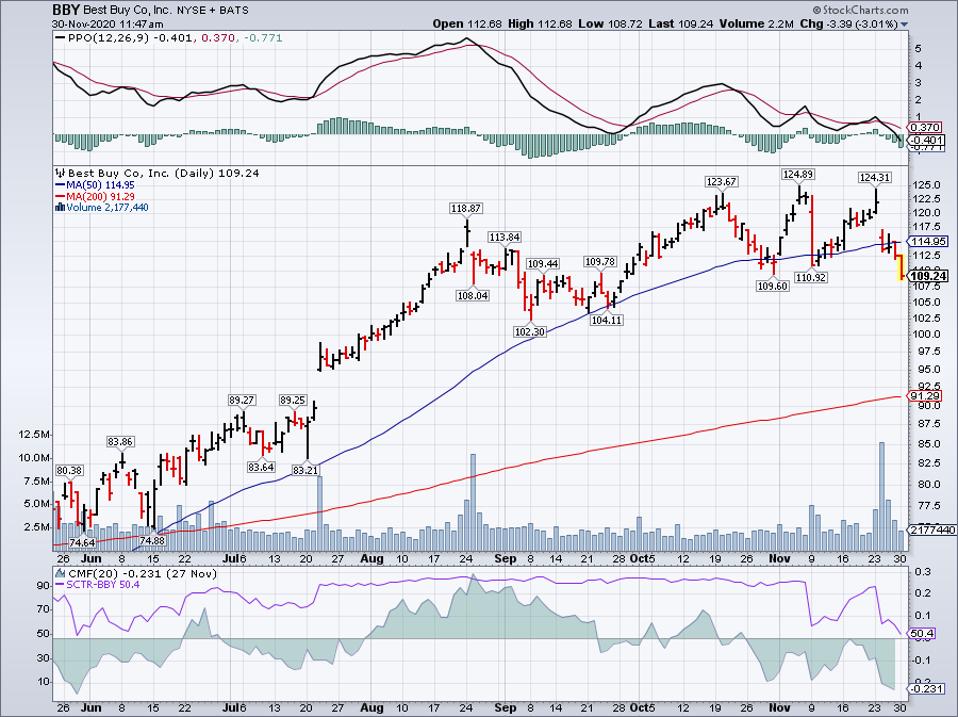Image resolution: width=958 pixels, height=717 pixels.
Task: Click the 80.38 price label
Action: click(x=69, y=471)
